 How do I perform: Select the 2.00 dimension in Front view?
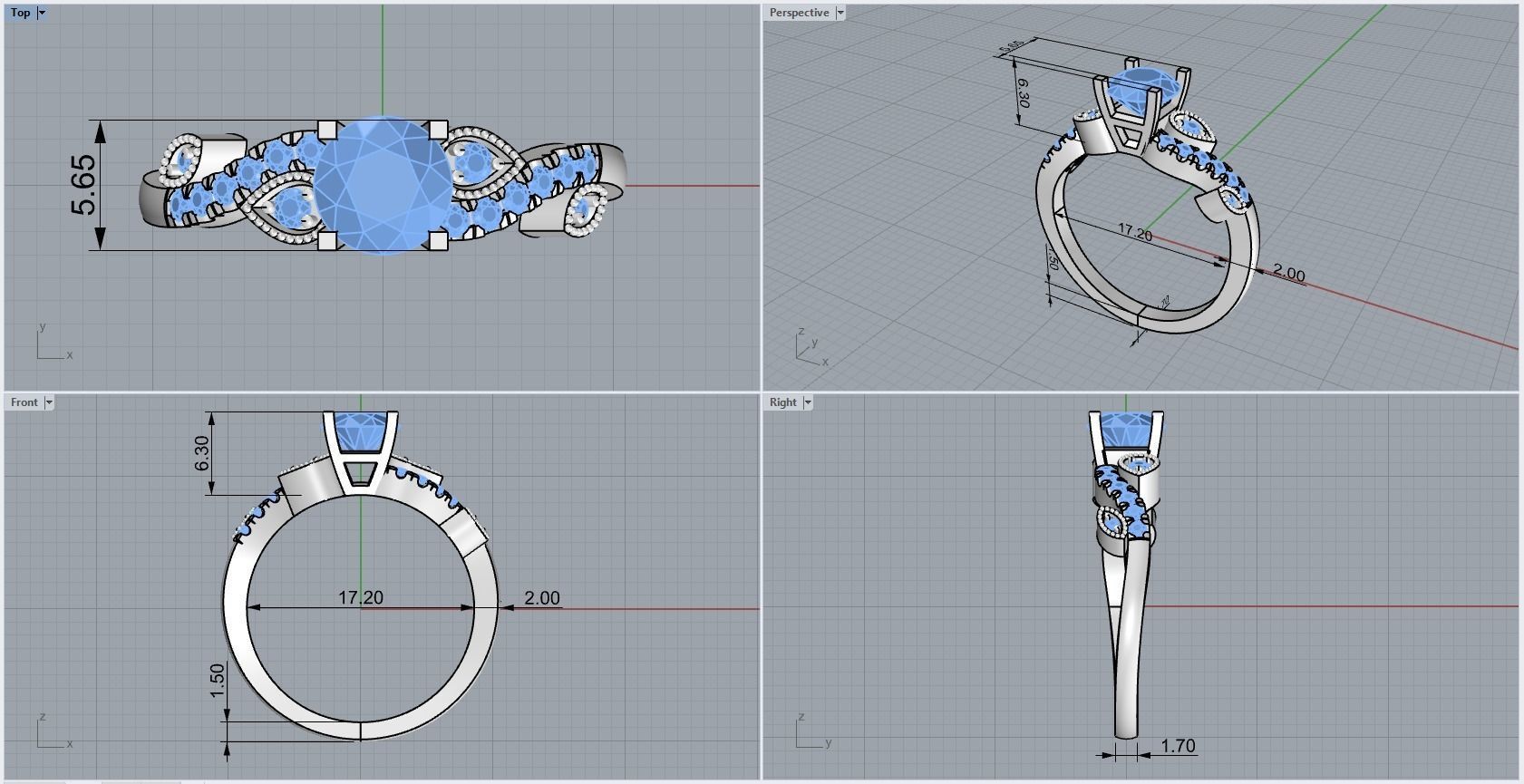(542, 598)
